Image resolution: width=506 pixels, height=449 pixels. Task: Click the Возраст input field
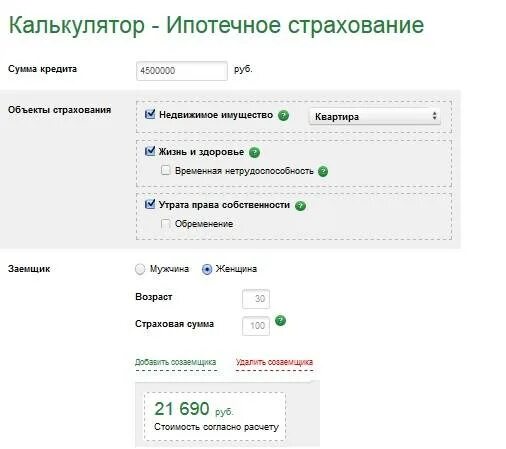[x=256, y=299]
